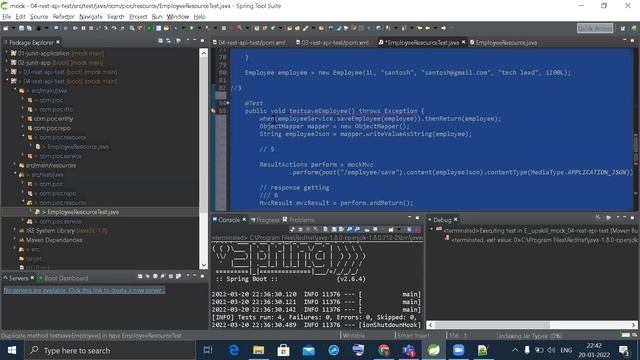The width and height of the screenshot is (640, 360).
Task: Collapse all in Package Explorer toolbar
Action: tap(160, 41)
